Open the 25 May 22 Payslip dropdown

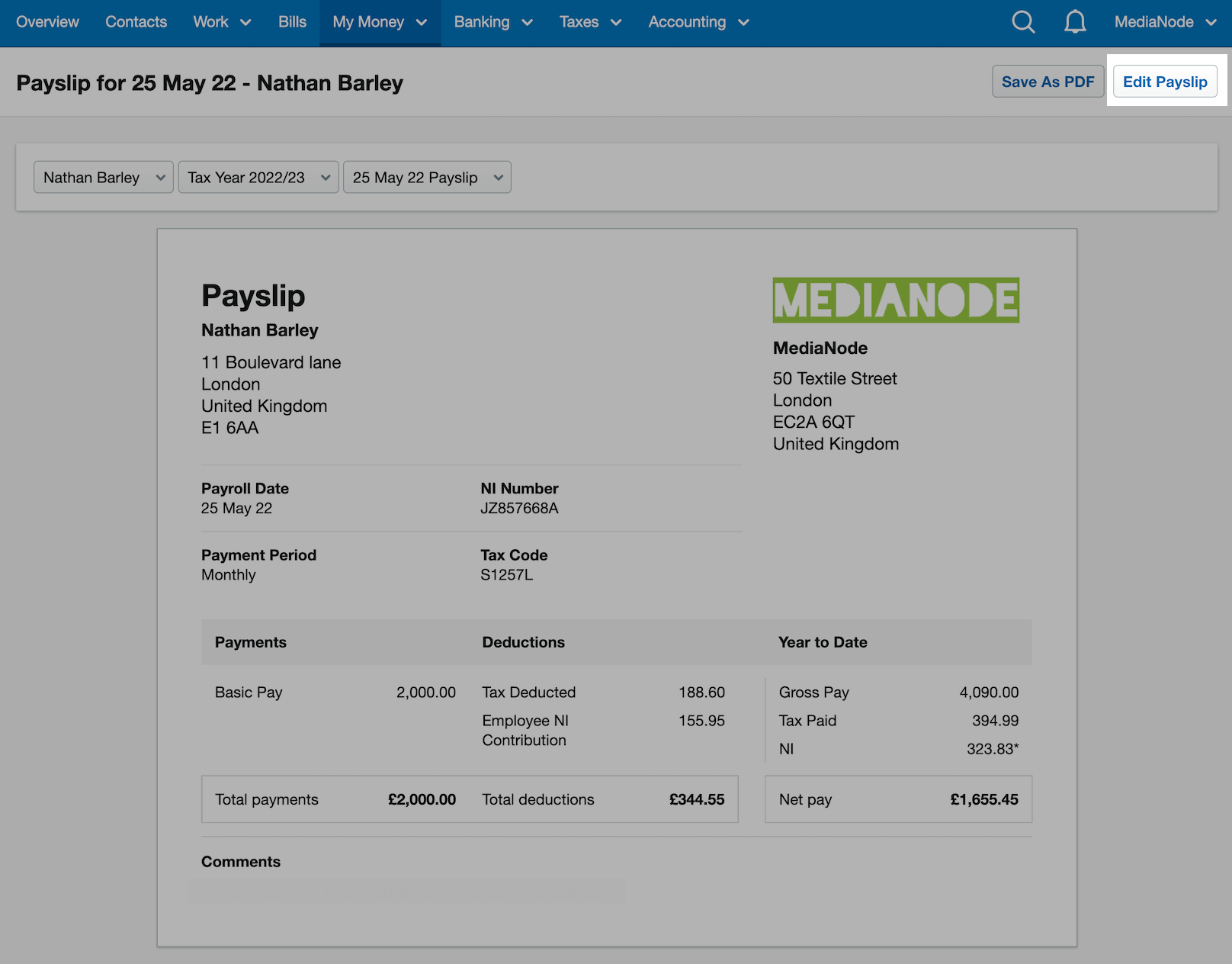[427, 178]
